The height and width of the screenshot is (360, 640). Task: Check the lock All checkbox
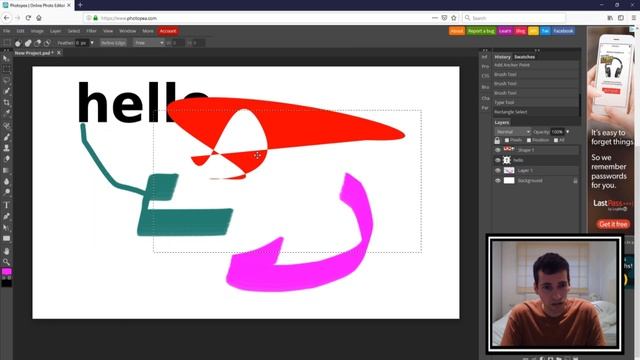click(x=556, y=140)
